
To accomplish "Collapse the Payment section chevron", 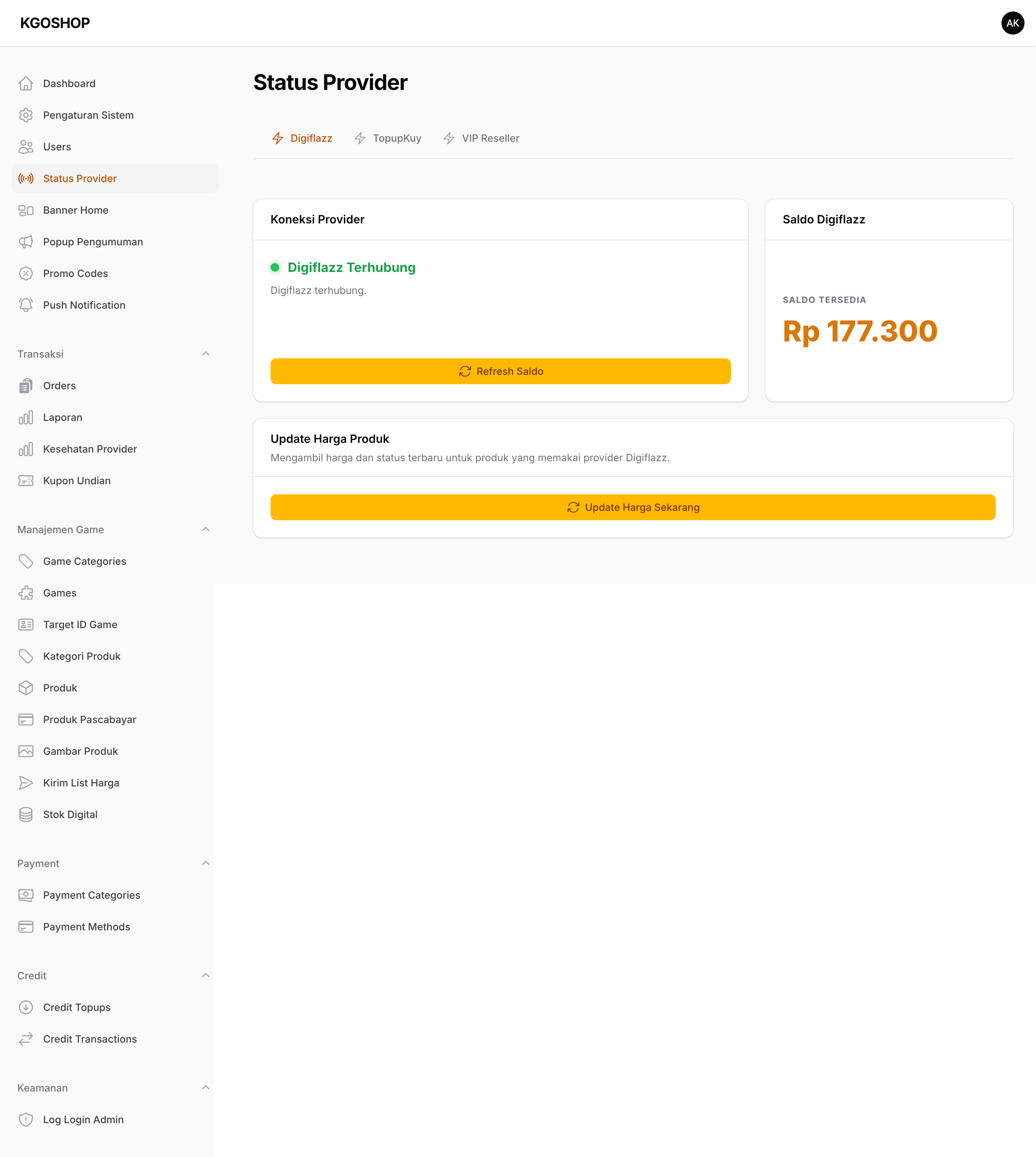I will tap(205, 863).
